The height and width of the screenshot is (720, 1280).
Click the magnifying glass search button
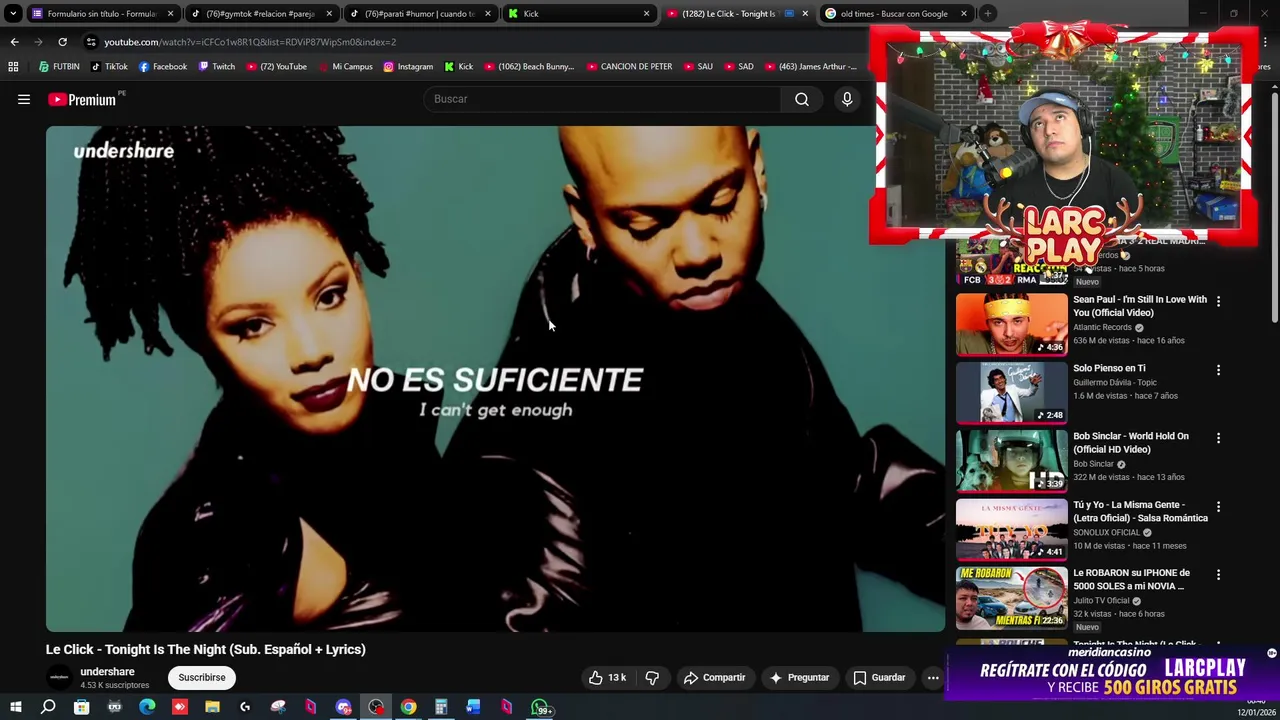(x=802, y=99)
